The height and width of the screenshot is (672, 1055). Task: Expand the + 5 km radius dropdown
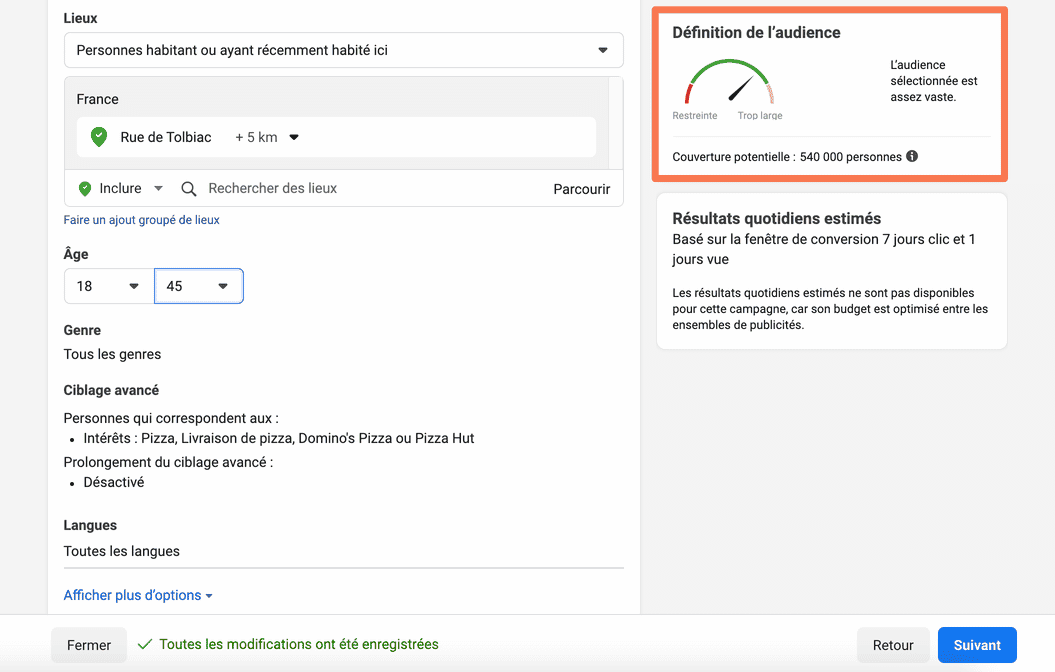[267, 137]
